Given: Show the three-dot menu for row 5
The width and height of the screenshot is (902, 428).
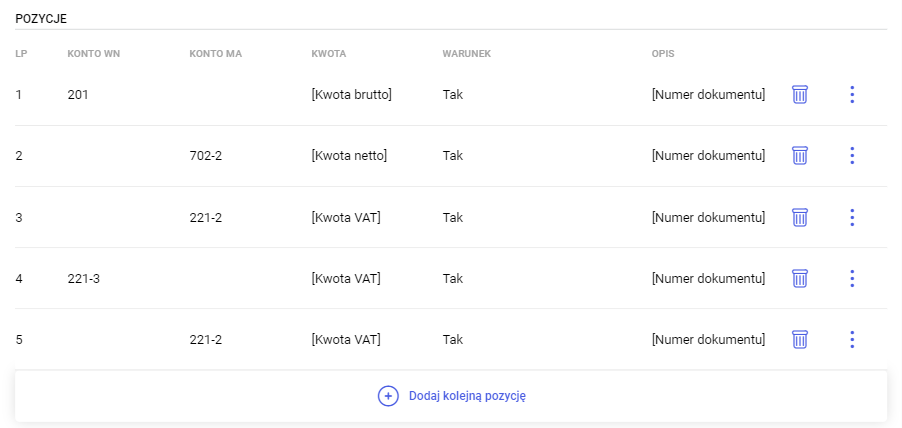Looking at the screenshot, I should [x=852, y=340].
